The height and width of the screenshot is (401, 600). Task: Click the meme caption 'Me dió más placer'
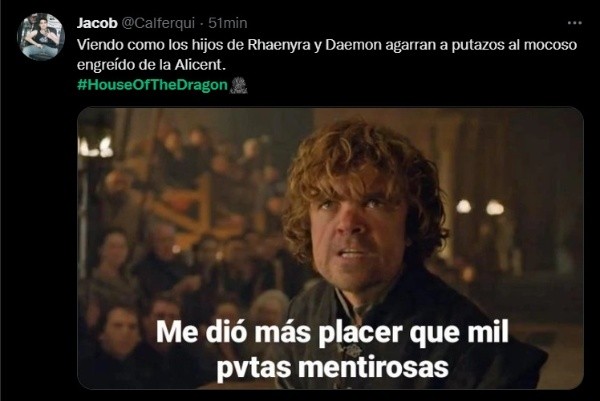pos(279,332)
